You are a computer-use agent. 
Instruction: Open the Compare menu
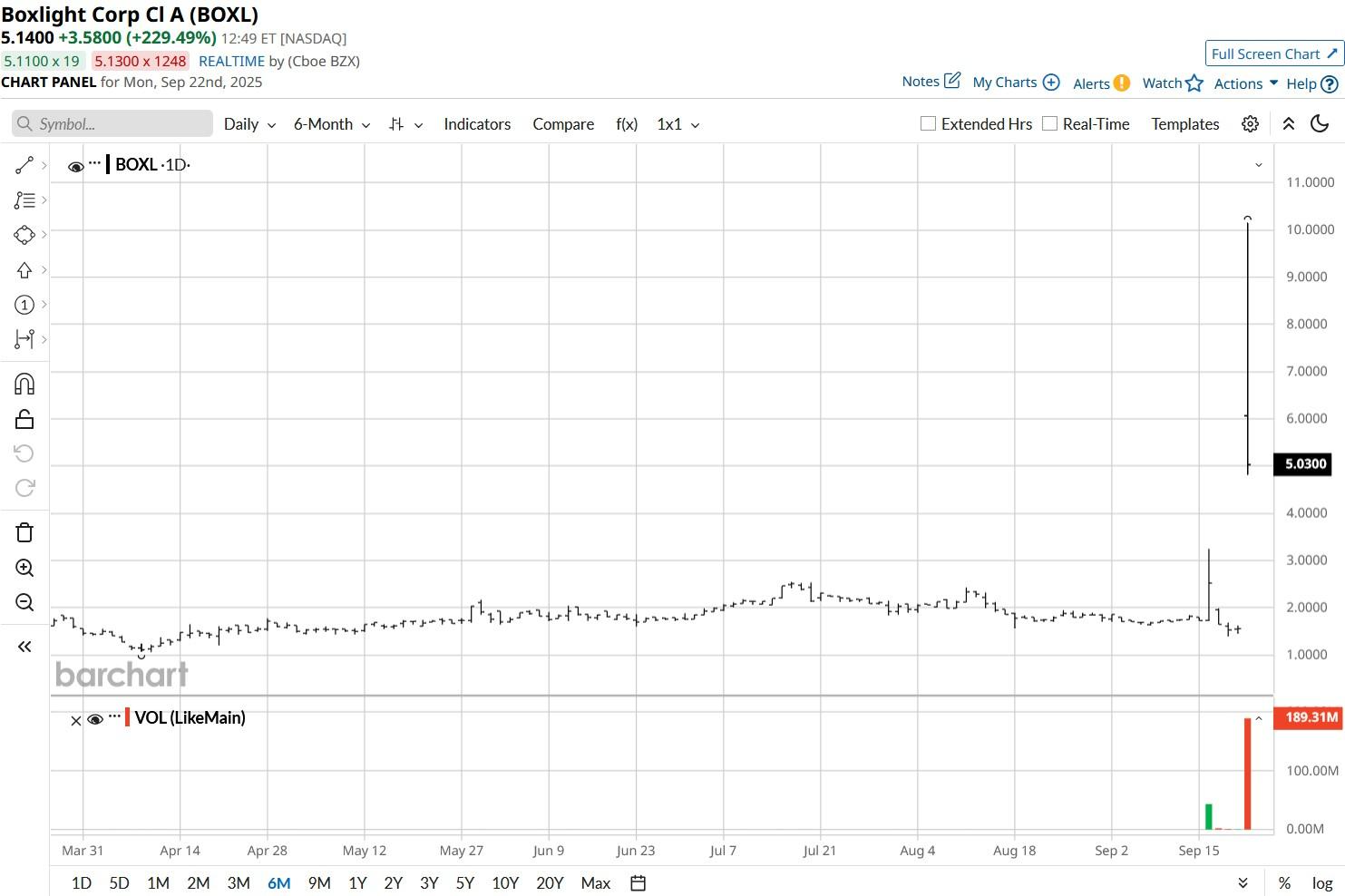(x=563, y=124)
